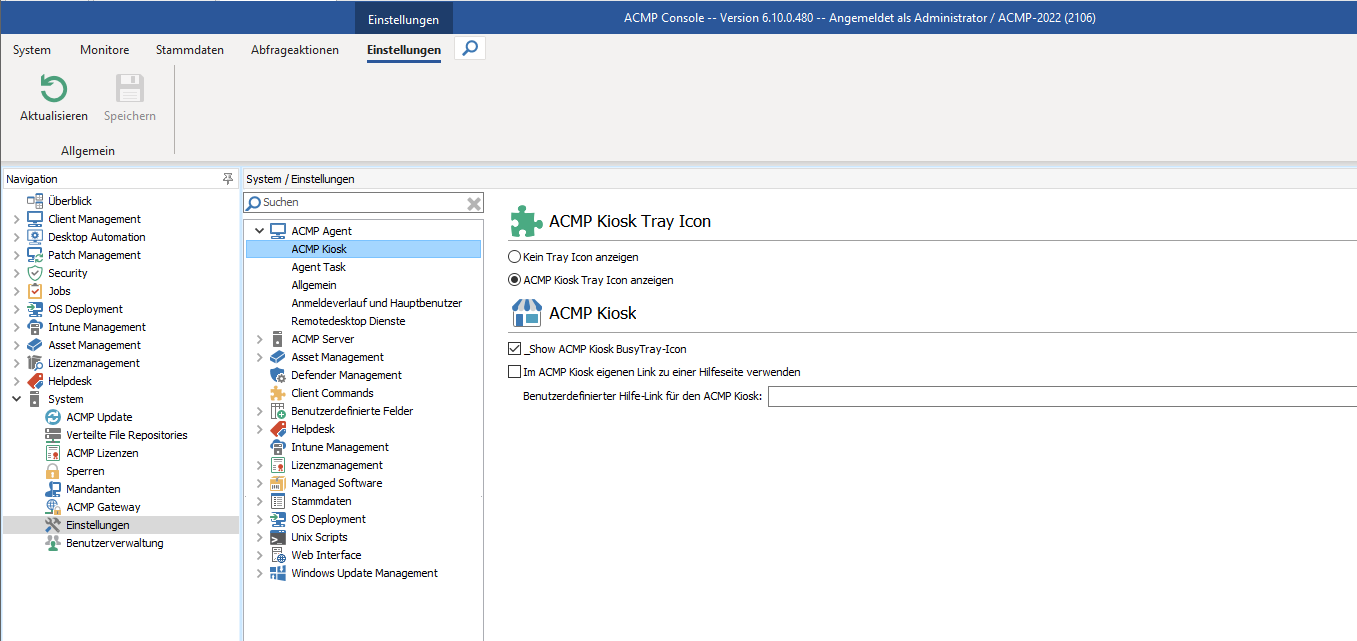Viewport: 1357px width, 641px height.
Task: Click the Benutzerverwaltung users icon
Action: (53, 543)
